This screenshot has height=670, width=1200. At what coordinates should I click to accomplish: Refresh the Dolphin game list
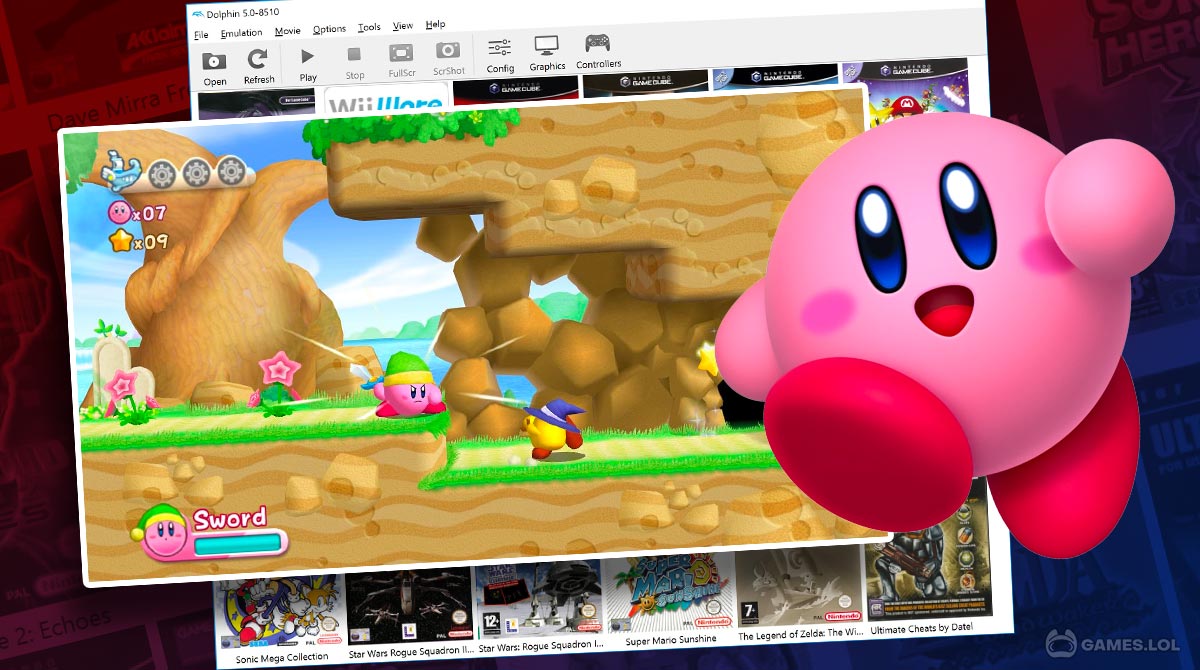(258, 59)
